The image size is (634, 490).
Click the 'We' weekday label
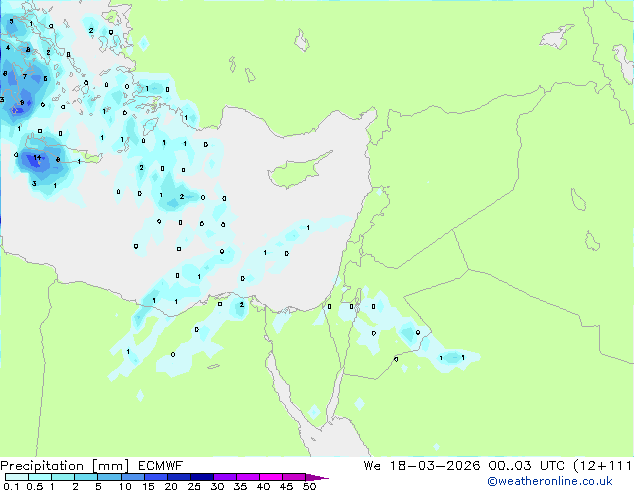tap(372, 466)
